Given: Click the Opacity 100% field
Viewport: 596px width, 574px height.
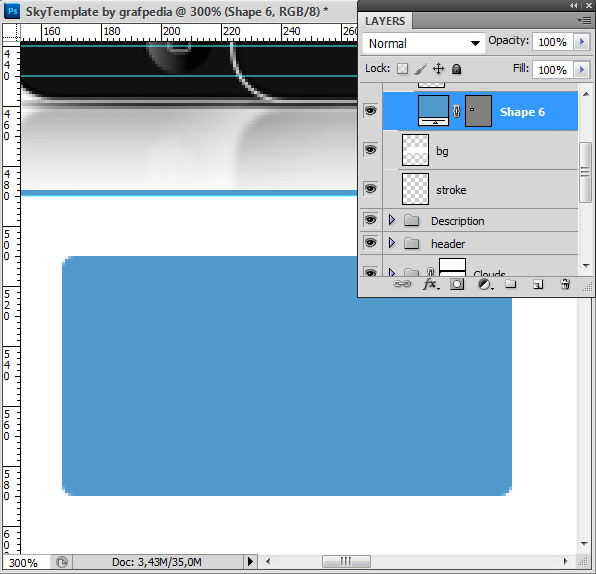Looking at the screenshot, I should tap(553, 42).
